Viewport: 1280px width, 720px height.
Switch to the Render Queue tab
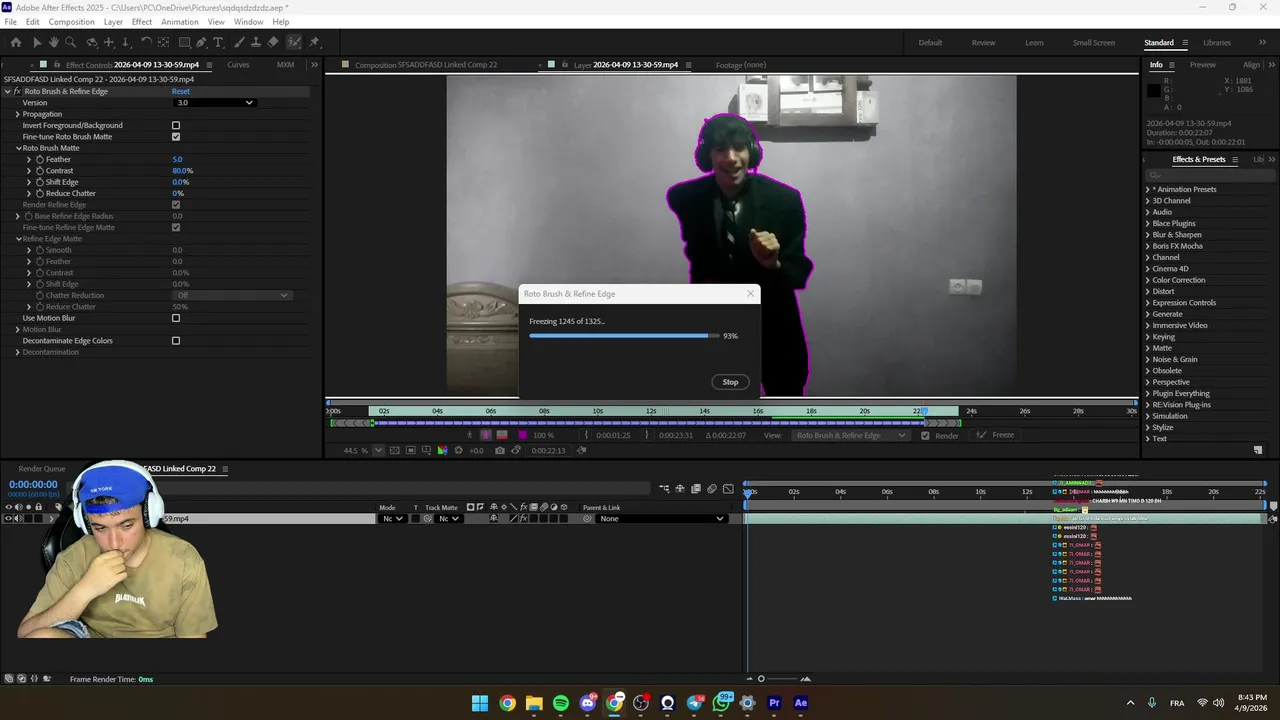click(42, 469)
